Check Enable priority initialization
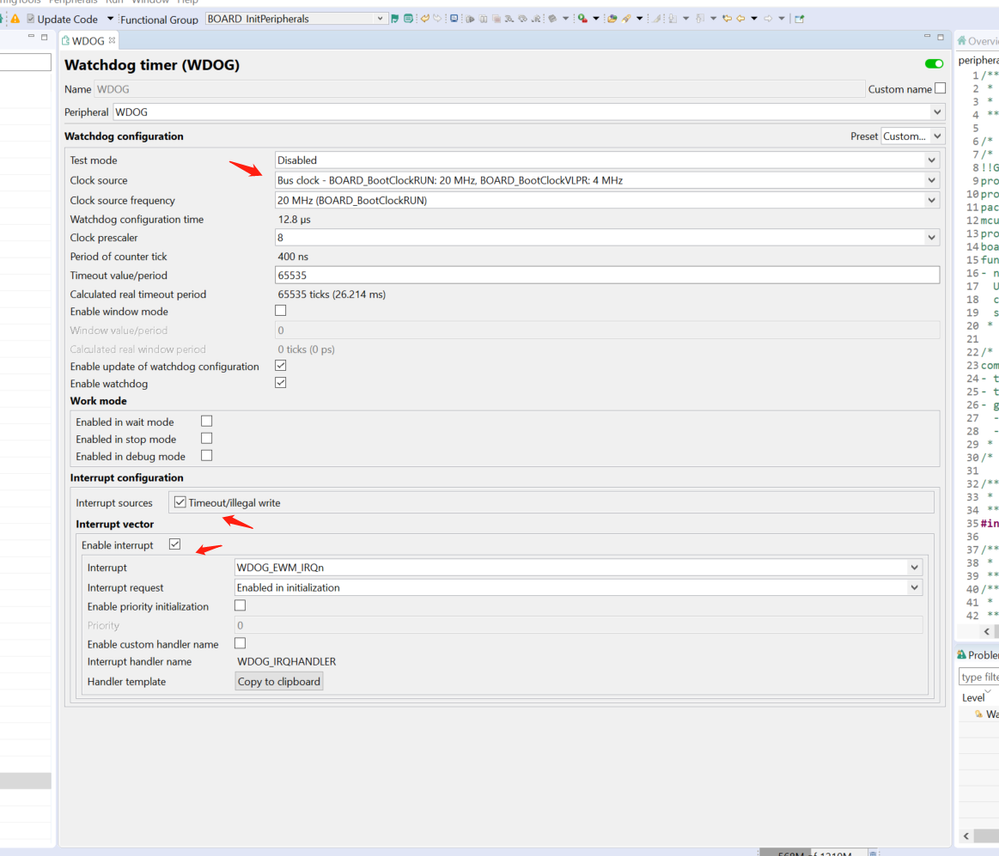The width and height of the screenshot is (999, 856). point(240,606)
